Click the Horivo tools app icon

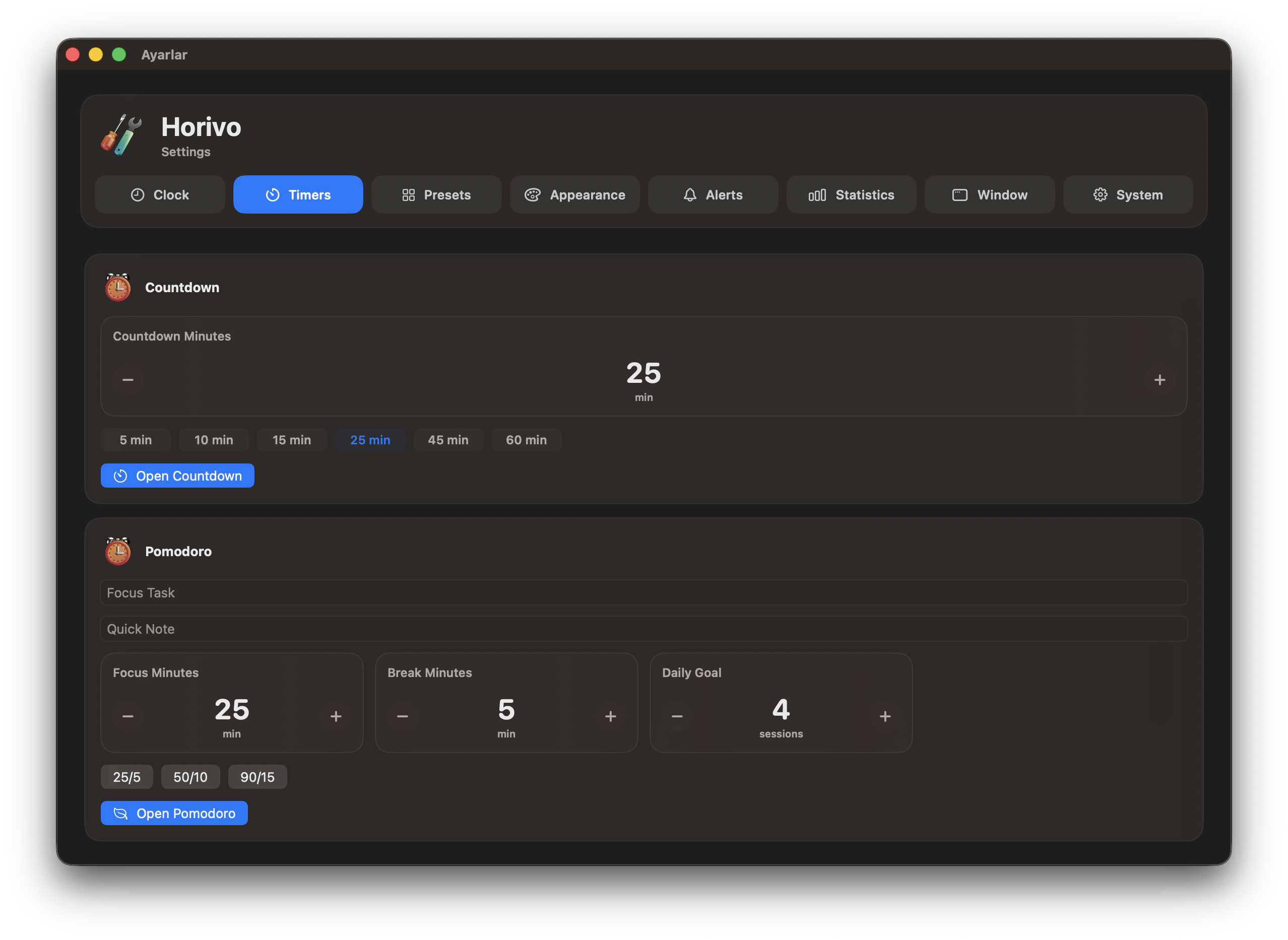(x=121, y=135)
